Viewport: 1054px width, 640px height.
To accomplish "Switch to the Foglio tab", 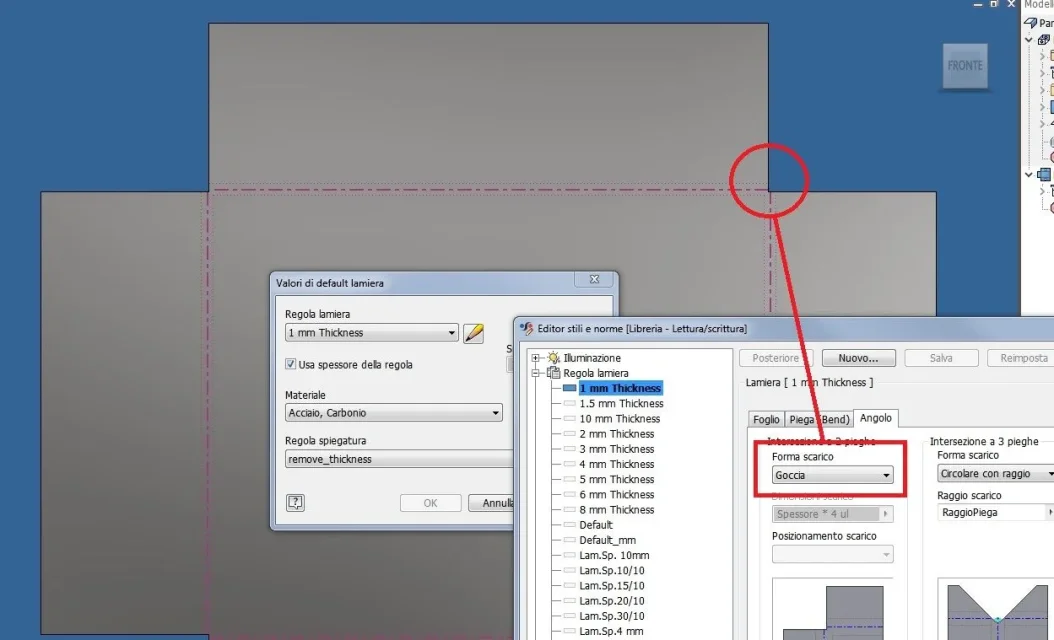I will point(766,419).
